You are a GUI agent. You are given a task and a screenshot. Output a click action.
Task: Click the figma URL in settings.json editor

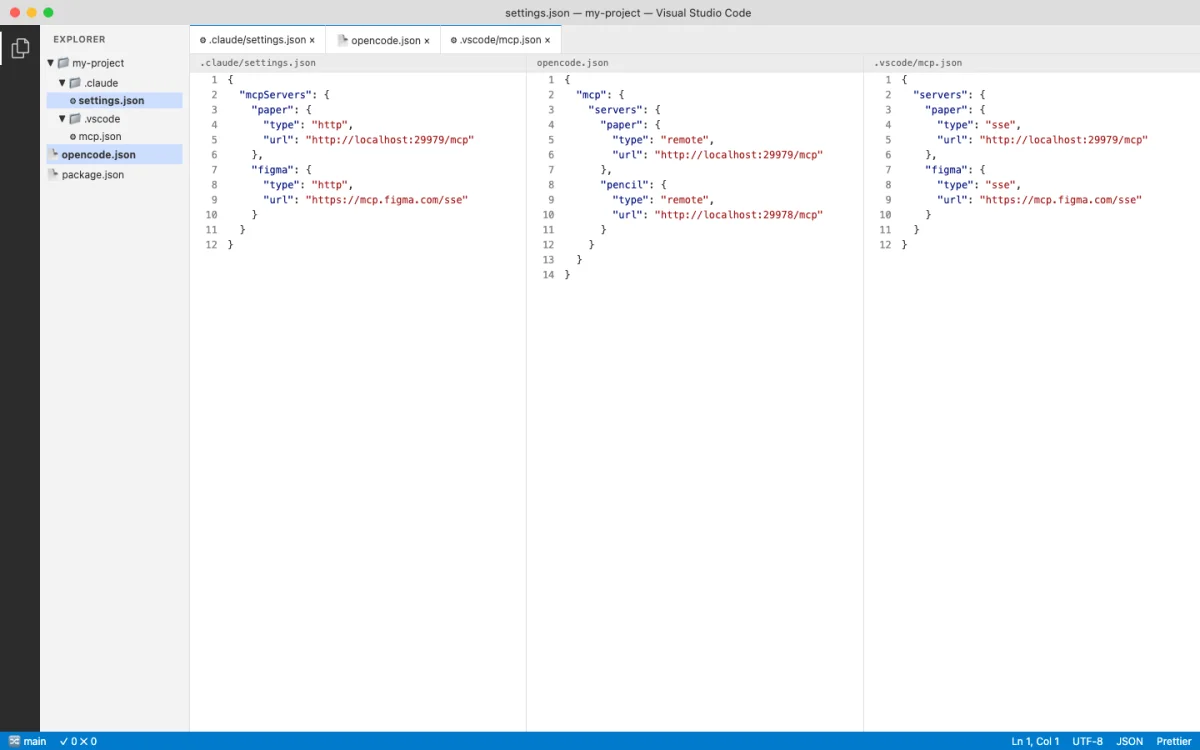386,200
